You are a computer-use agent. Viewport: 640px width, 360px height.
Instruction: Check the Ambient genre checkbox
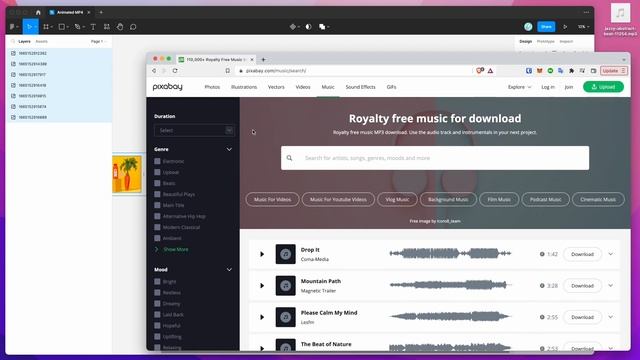(x=157, y=238)
